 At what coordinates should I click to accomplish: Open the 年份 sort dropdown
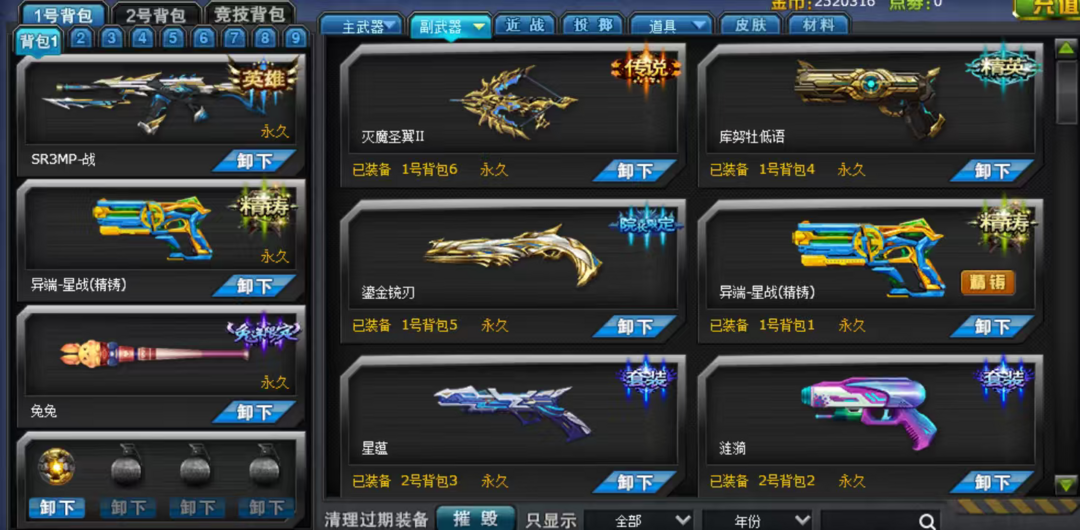(756, 520)
